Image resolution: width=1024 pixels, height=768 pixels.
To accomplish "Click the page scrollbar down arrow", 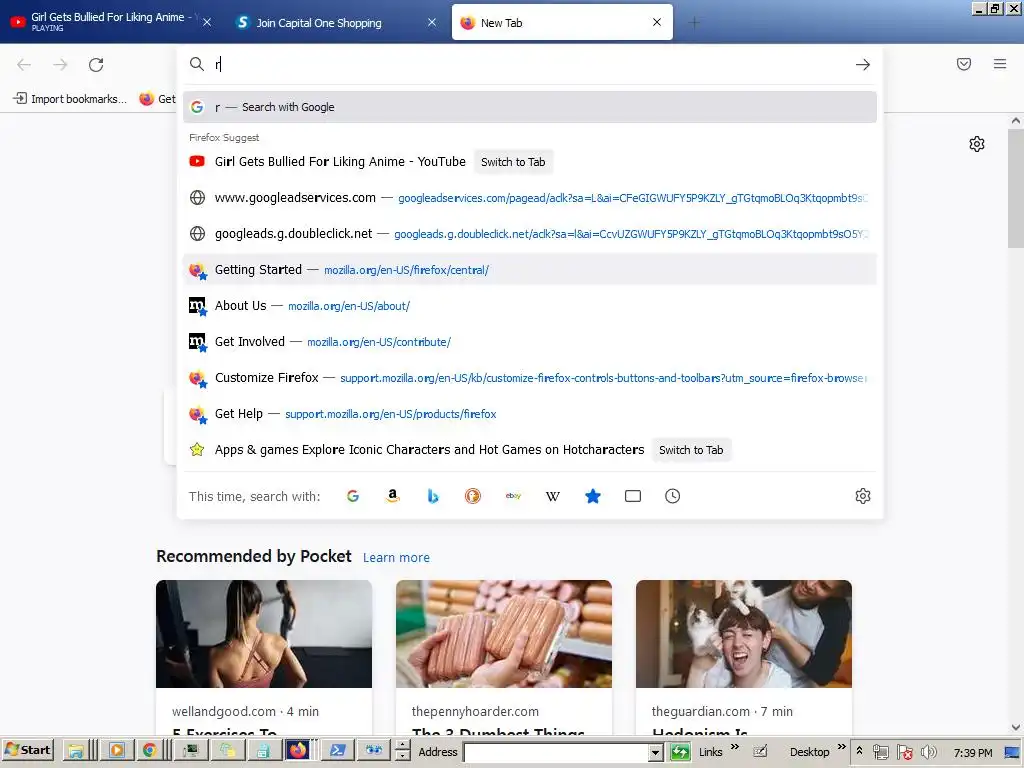I will (1016, 727).
